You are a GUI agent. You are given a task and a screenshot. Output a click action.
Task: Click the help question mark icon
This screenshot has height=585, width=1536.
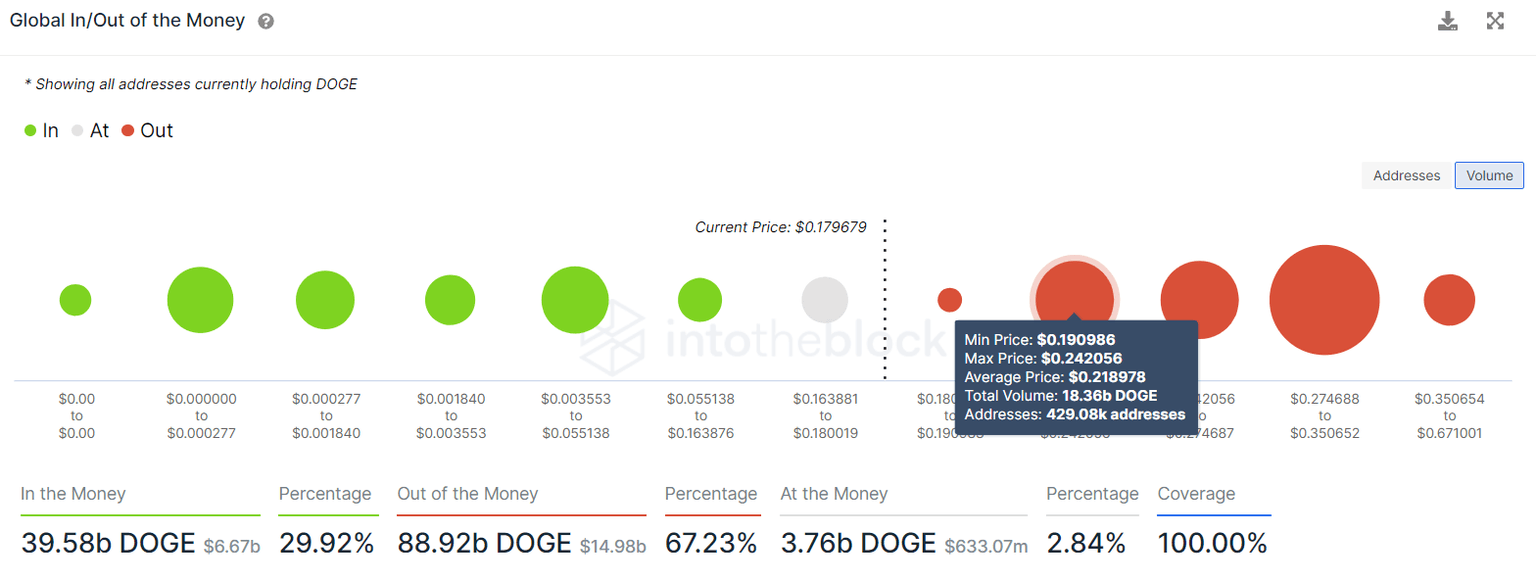[x=265, y=20]
